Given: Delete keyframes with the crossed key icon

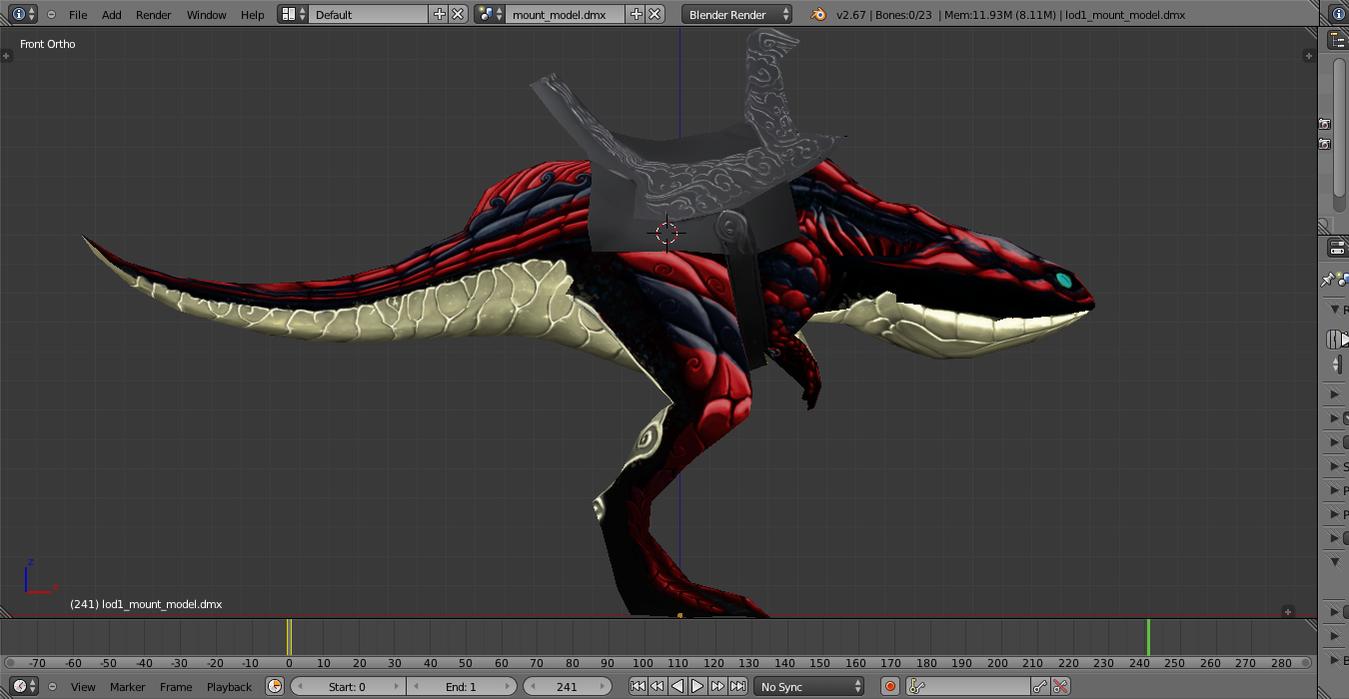Looking at the screenshot, I should (x=1061, y=686).
